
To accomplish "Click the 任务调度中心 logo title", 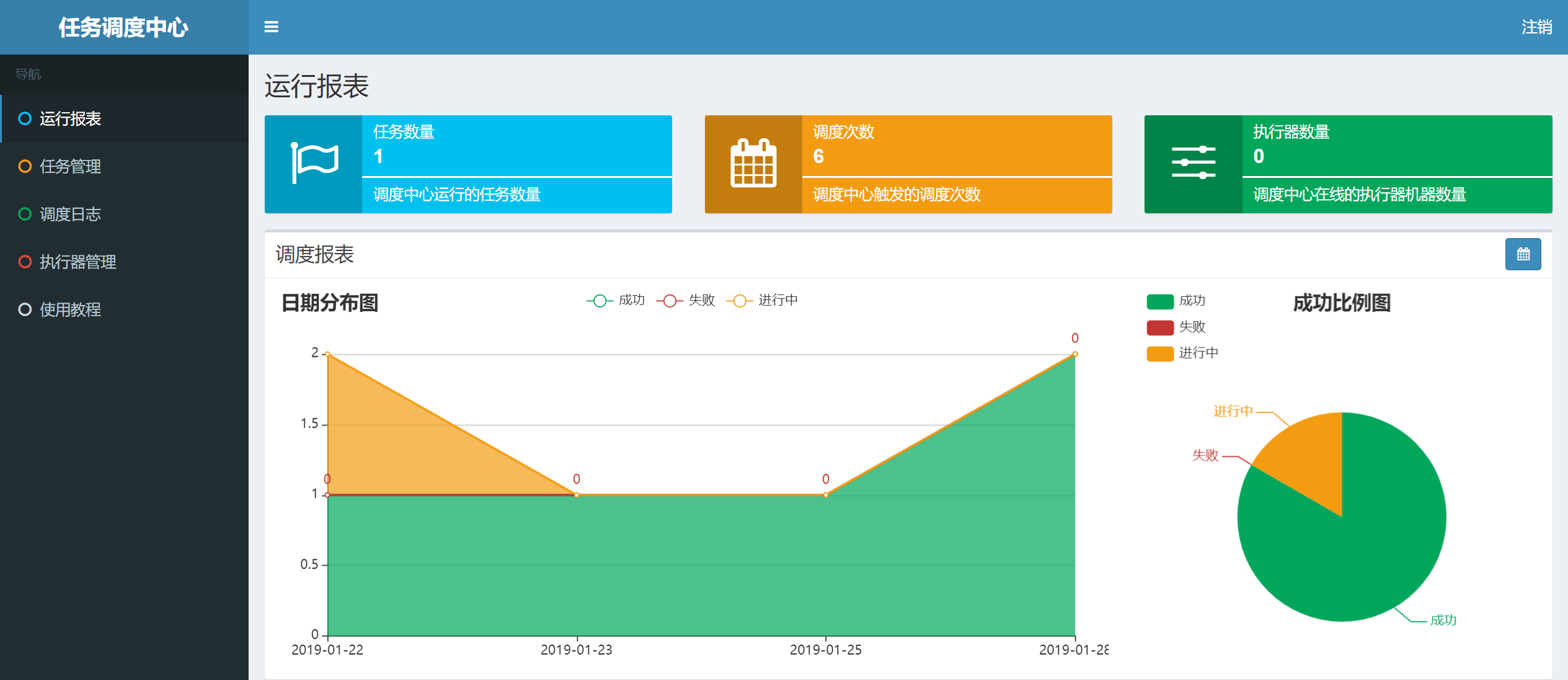I will pos(123,27).
